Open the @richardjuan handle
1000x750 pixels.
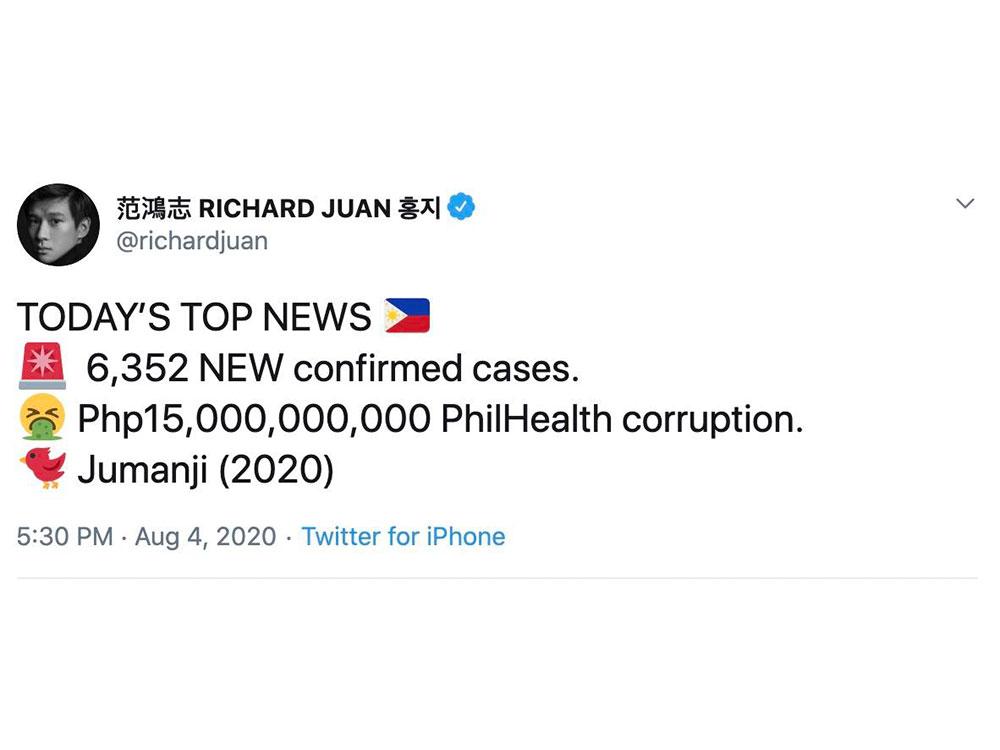click(190, 240)
